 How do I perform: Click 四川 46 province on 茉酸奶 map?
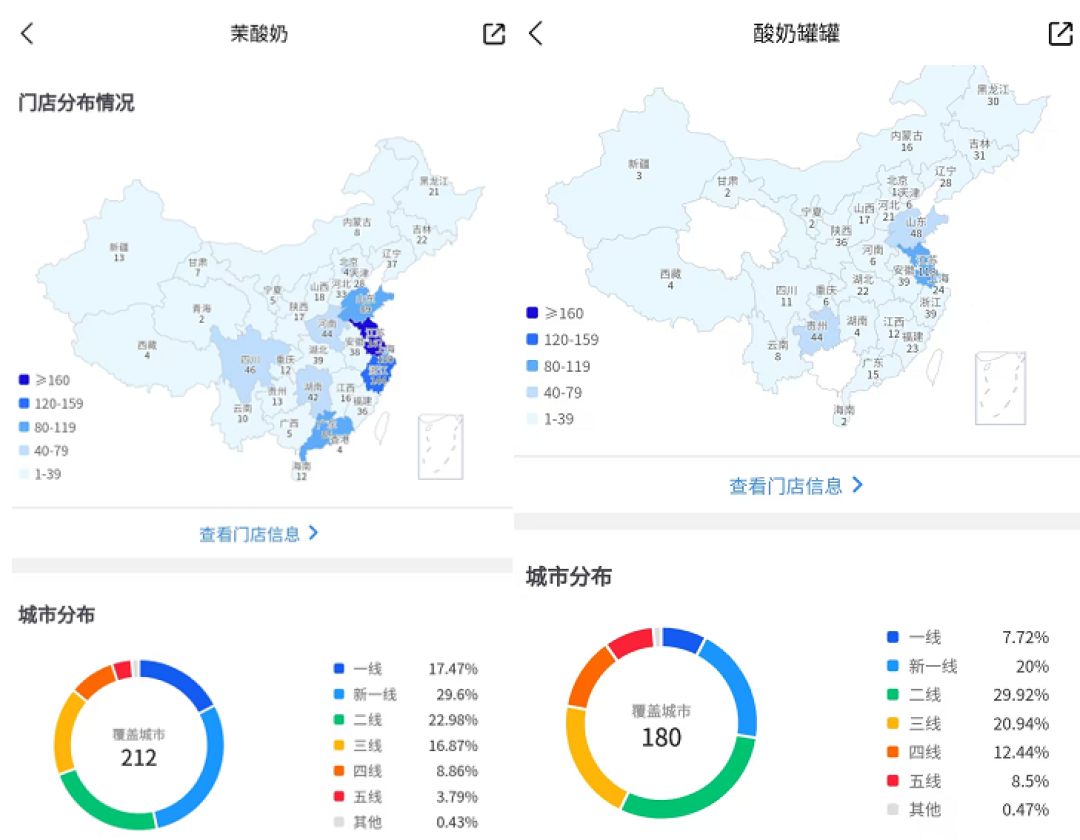click(x=249, y=364)
